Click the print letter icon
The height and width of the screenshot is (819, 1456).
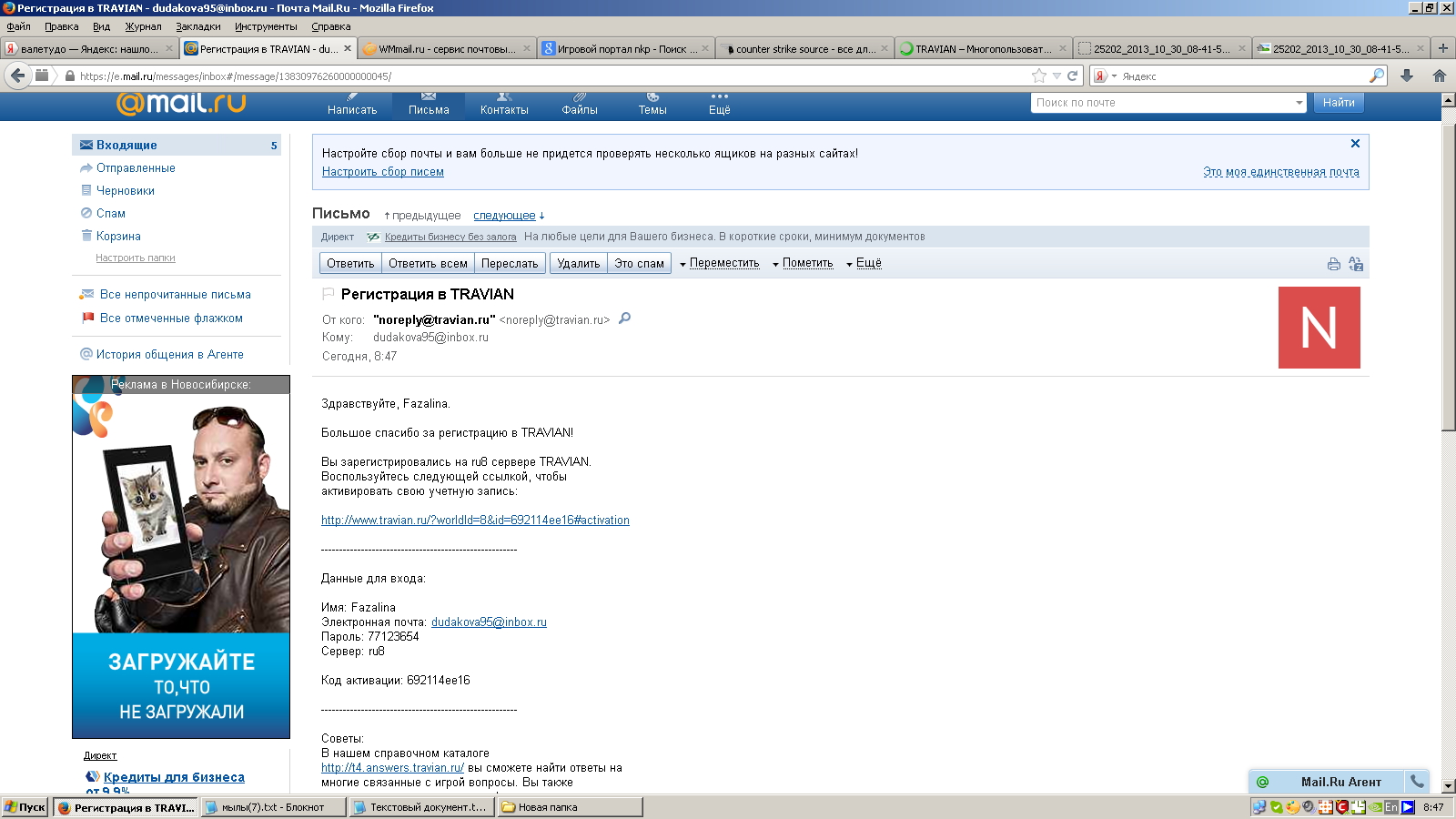(1333, 264)
